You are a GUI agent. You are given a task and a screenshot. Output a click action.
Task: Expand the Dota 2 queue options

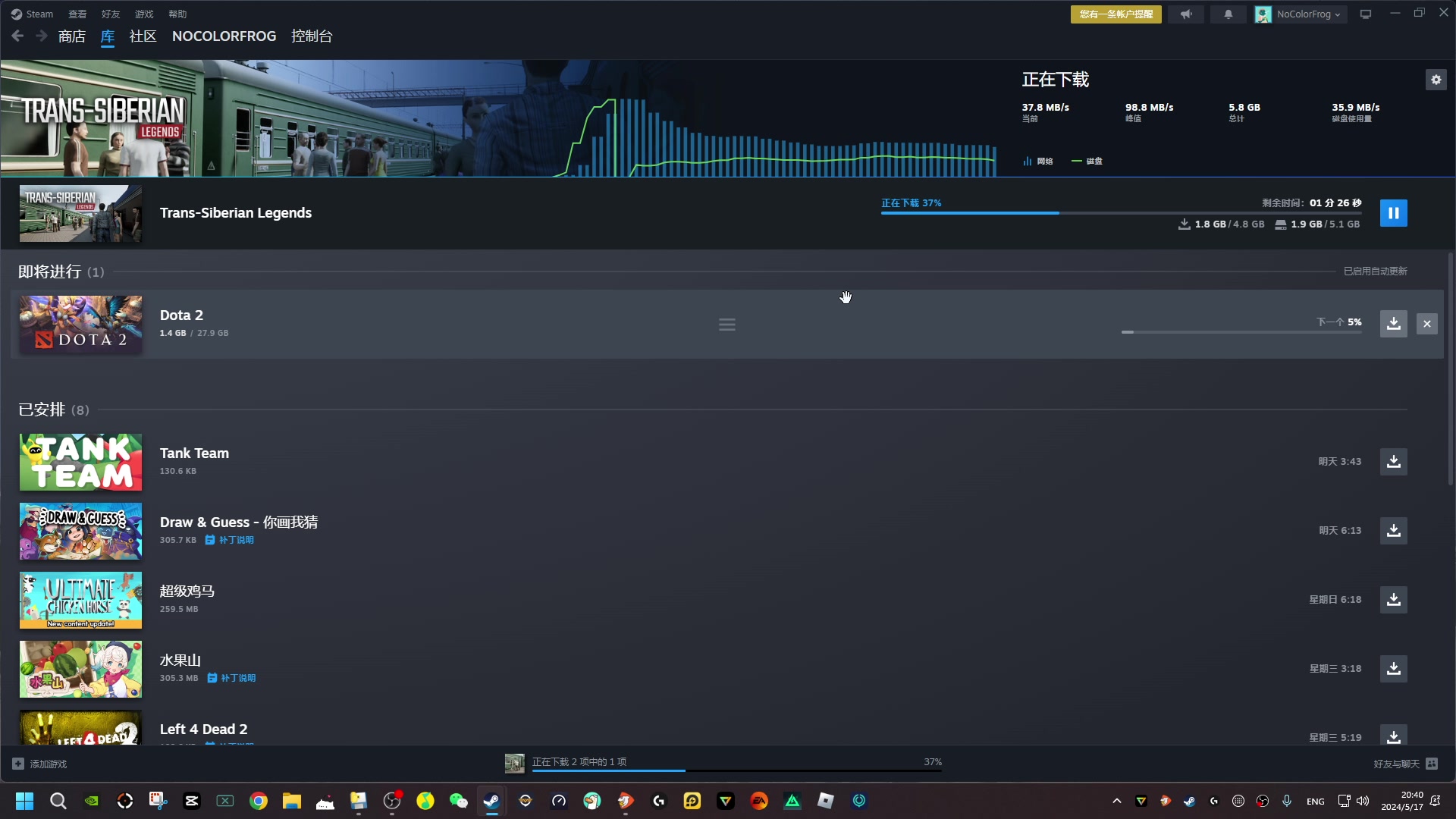click(727, 324)
